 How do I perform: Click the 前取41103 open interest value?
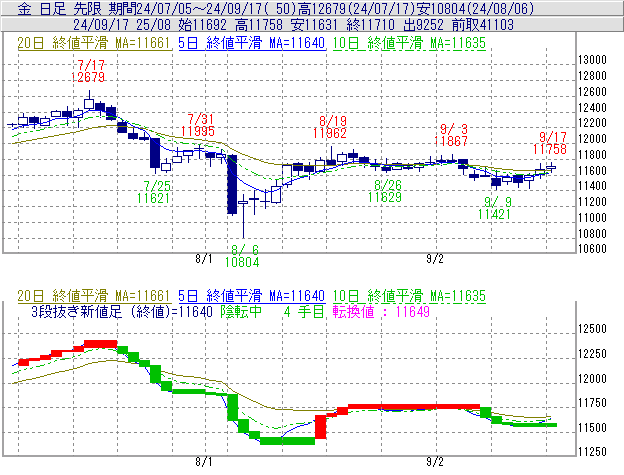tap(482, 25)
